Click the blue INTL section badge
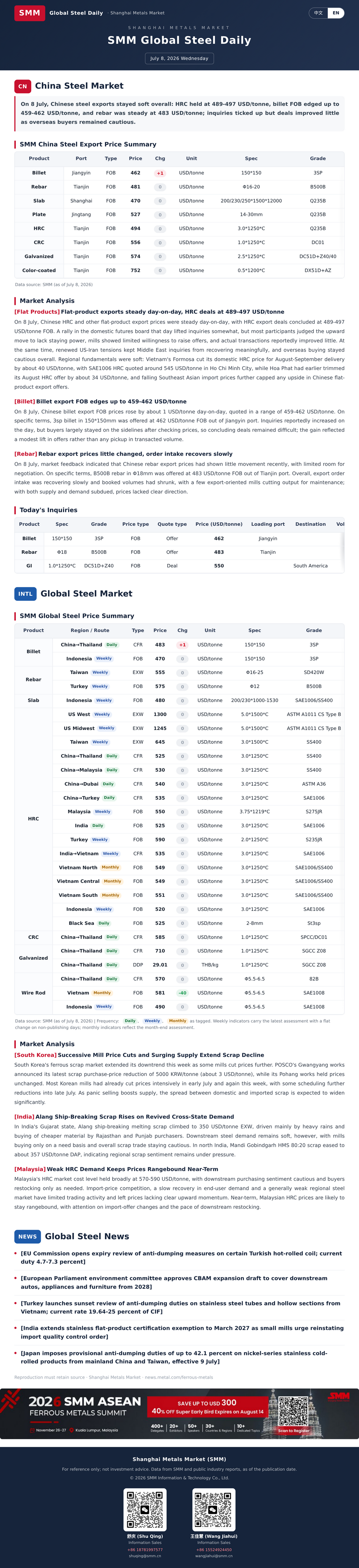The height and width of the screenshot is (1568, 359). (x=26, y=593)
